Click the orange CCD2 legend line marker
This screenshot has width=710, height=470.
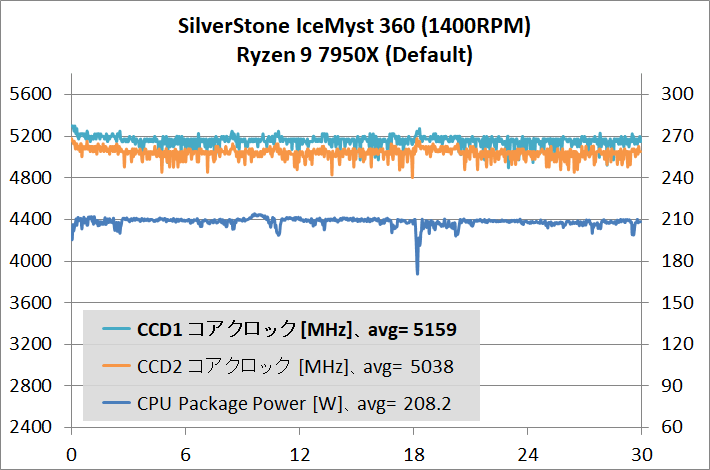click(116, 365)
